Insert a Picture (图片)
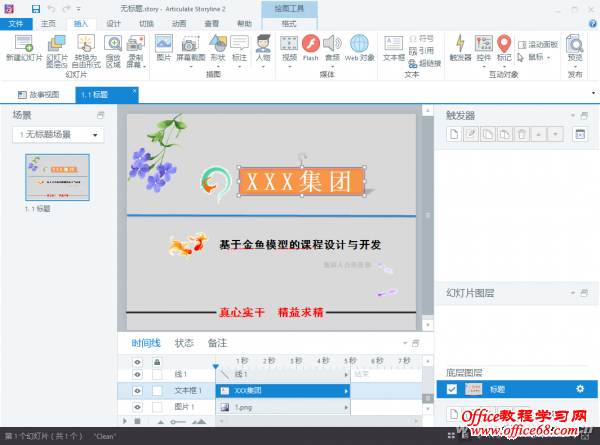 164,48
